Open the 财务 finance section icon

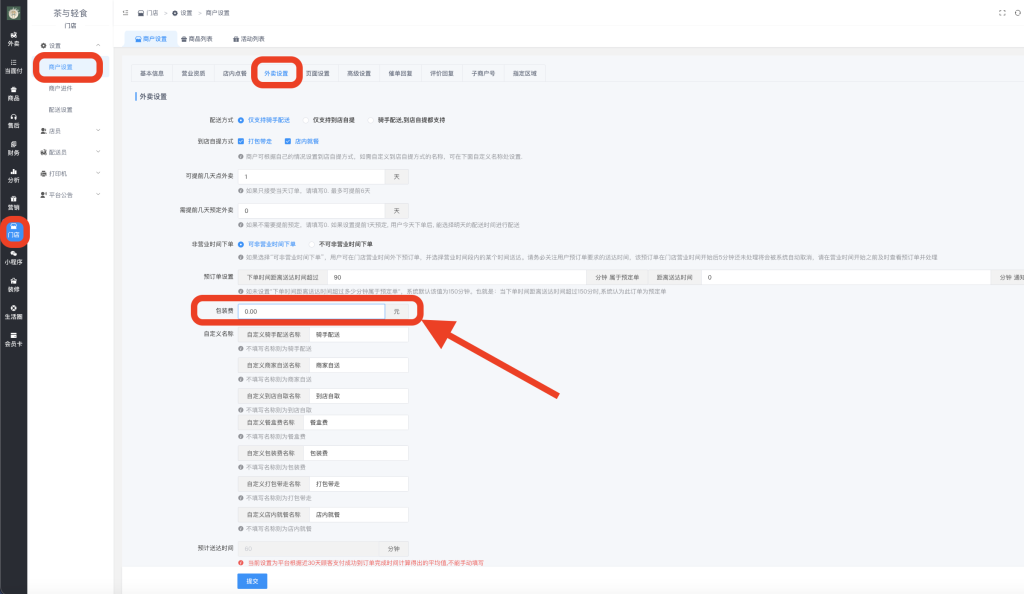coord(13,148)
